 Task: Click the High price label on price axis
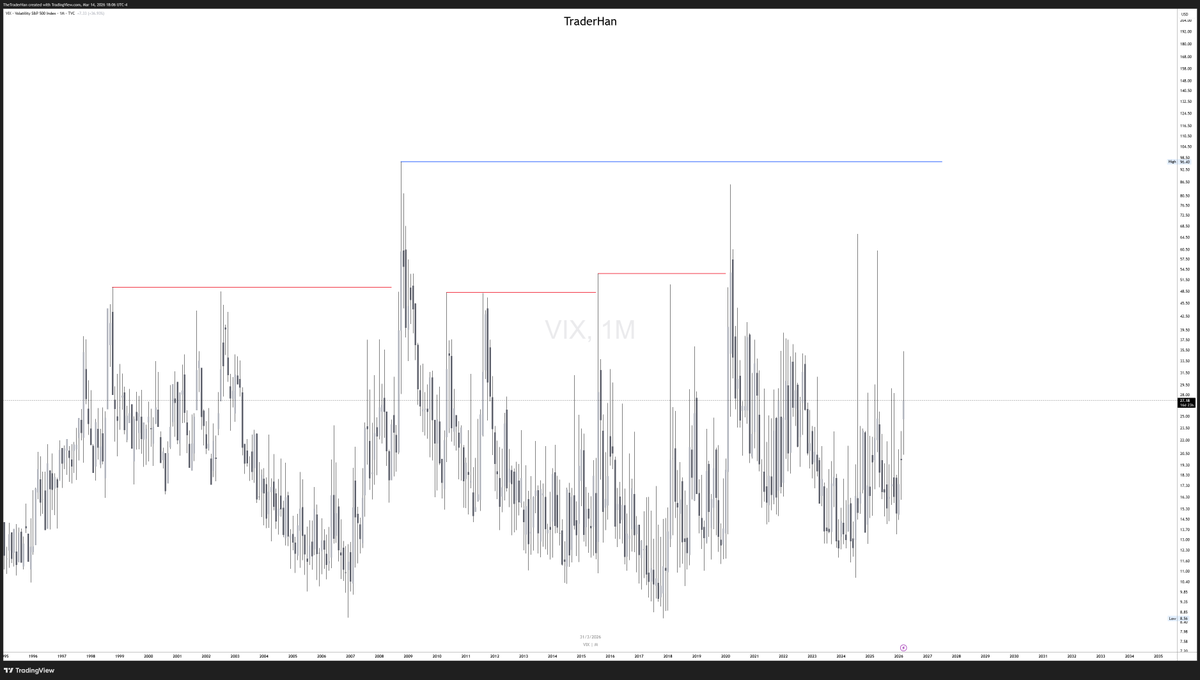point(1177,162)
